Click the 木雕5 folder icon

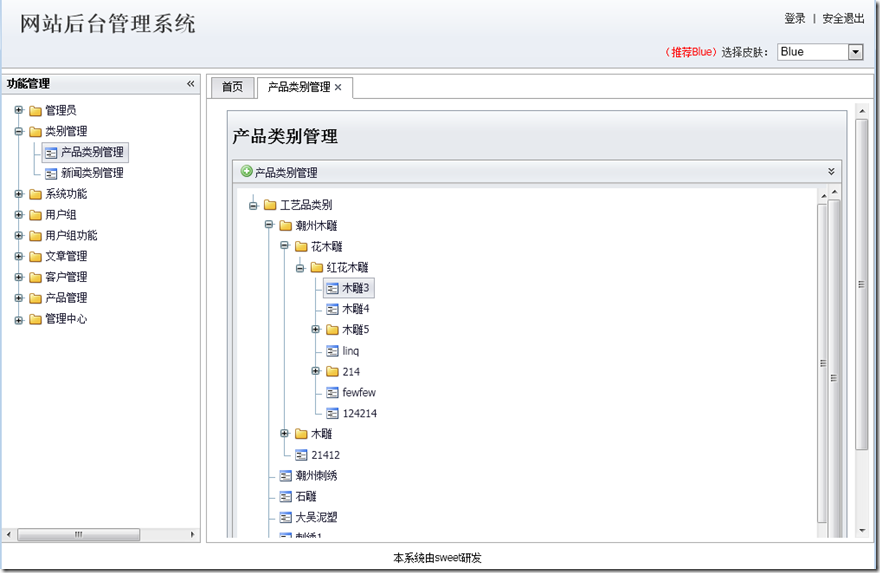(332, 329)
